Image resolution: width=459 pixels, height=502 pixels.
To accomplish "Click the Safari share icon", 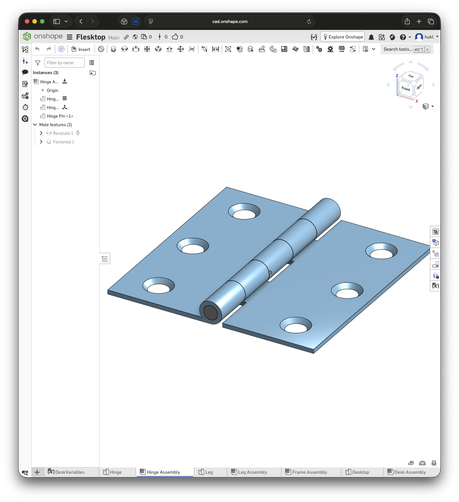I will pyautogui.click(x=407, y=21).
